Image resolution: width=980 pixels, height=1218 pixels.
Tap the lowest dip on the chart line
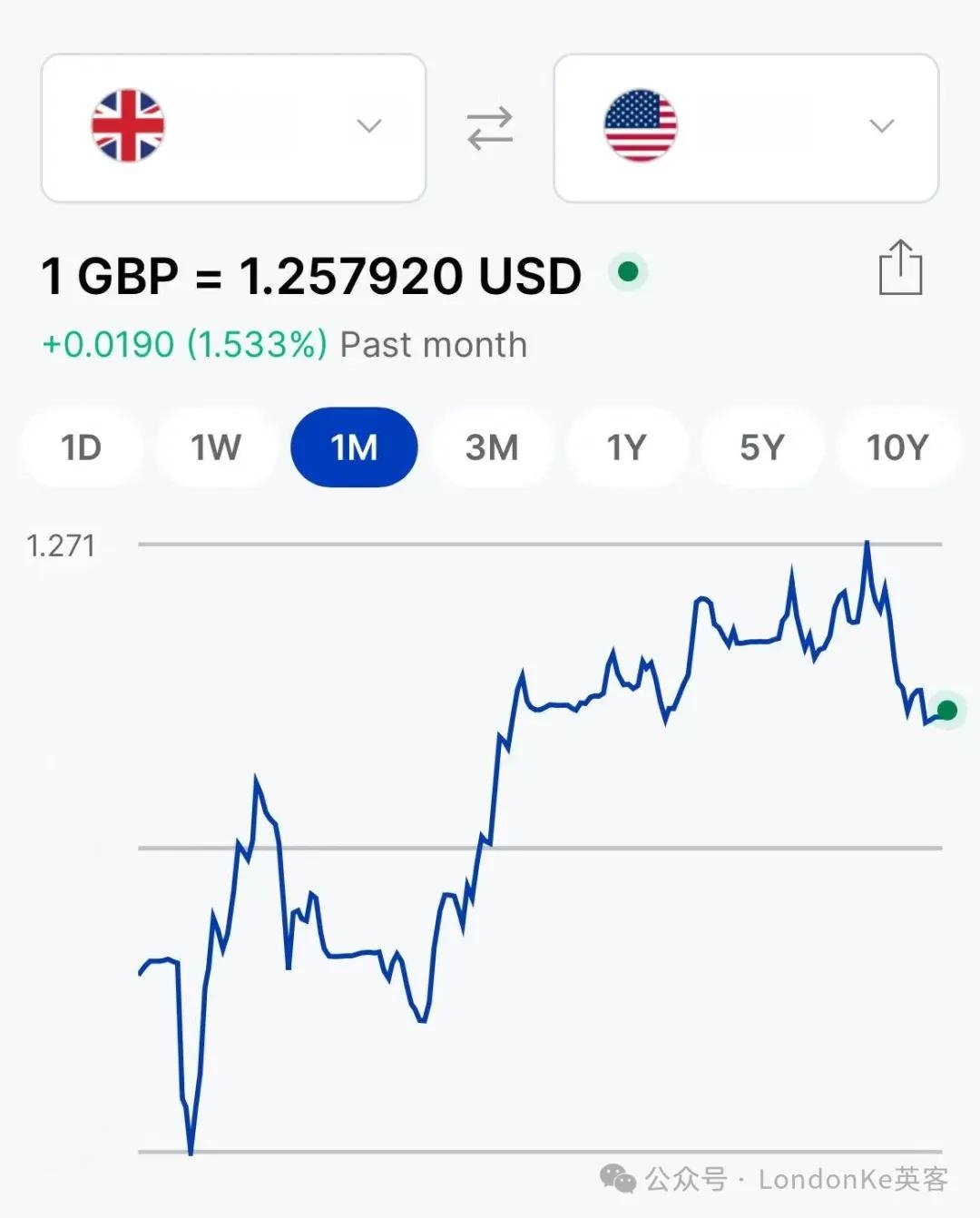pyautogui.click(x=191, y=1152)
